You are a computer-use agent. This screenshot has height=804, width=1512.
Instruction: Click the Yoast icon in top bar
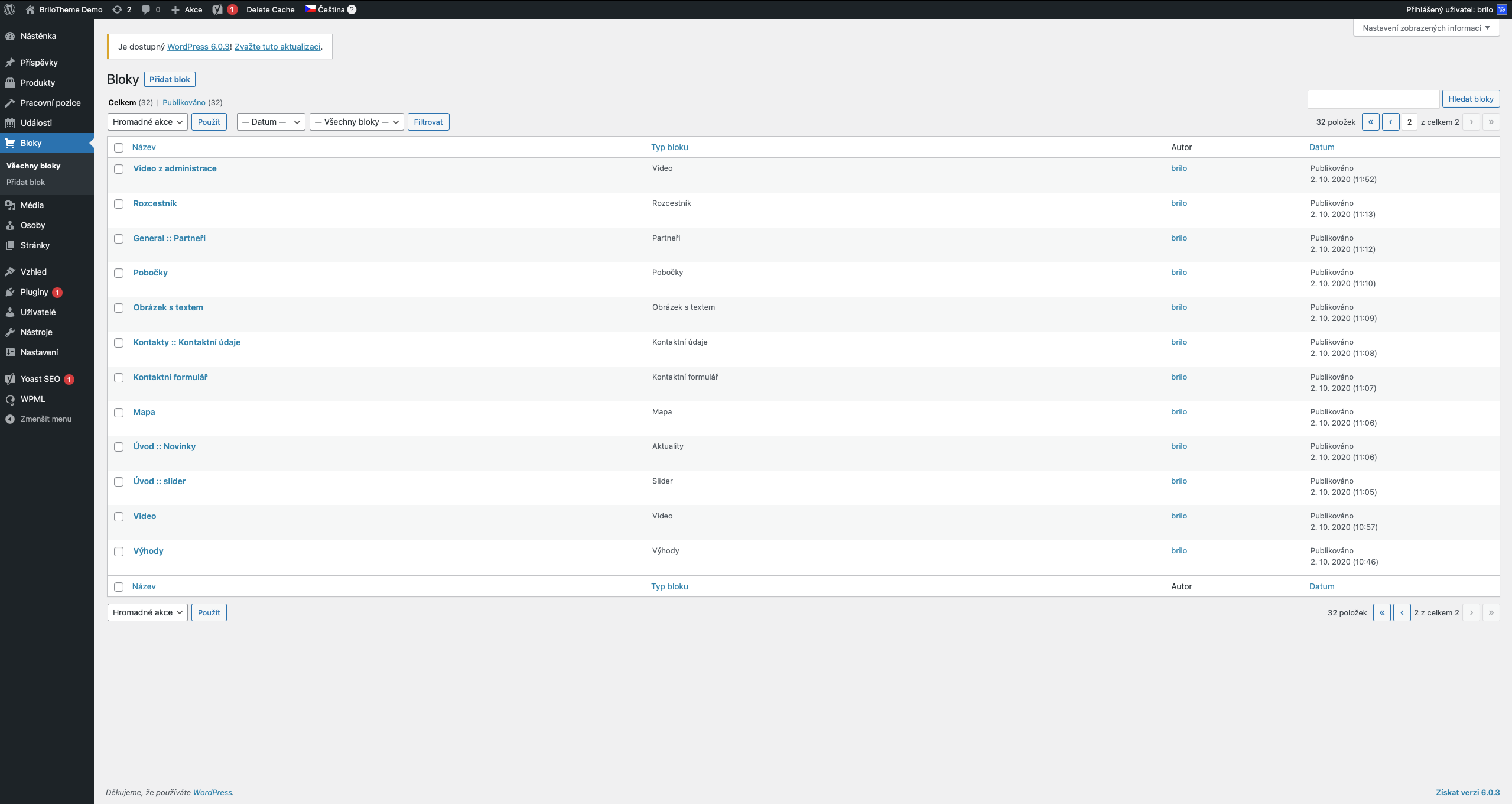click(217, 9)
